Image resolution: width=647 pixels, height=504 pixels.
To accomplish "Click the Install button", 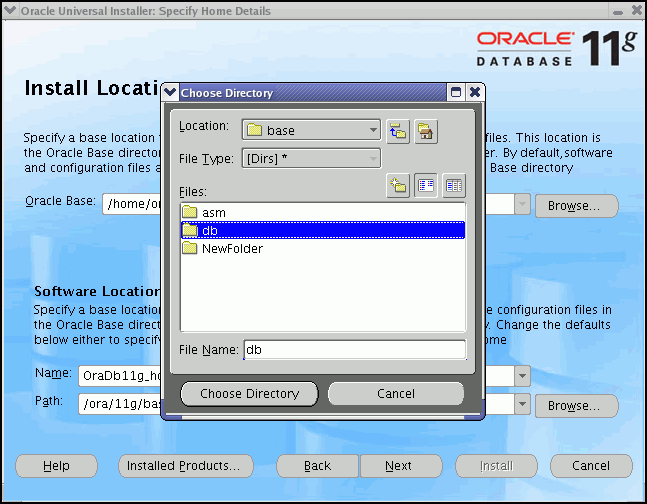I will [496, 466].
